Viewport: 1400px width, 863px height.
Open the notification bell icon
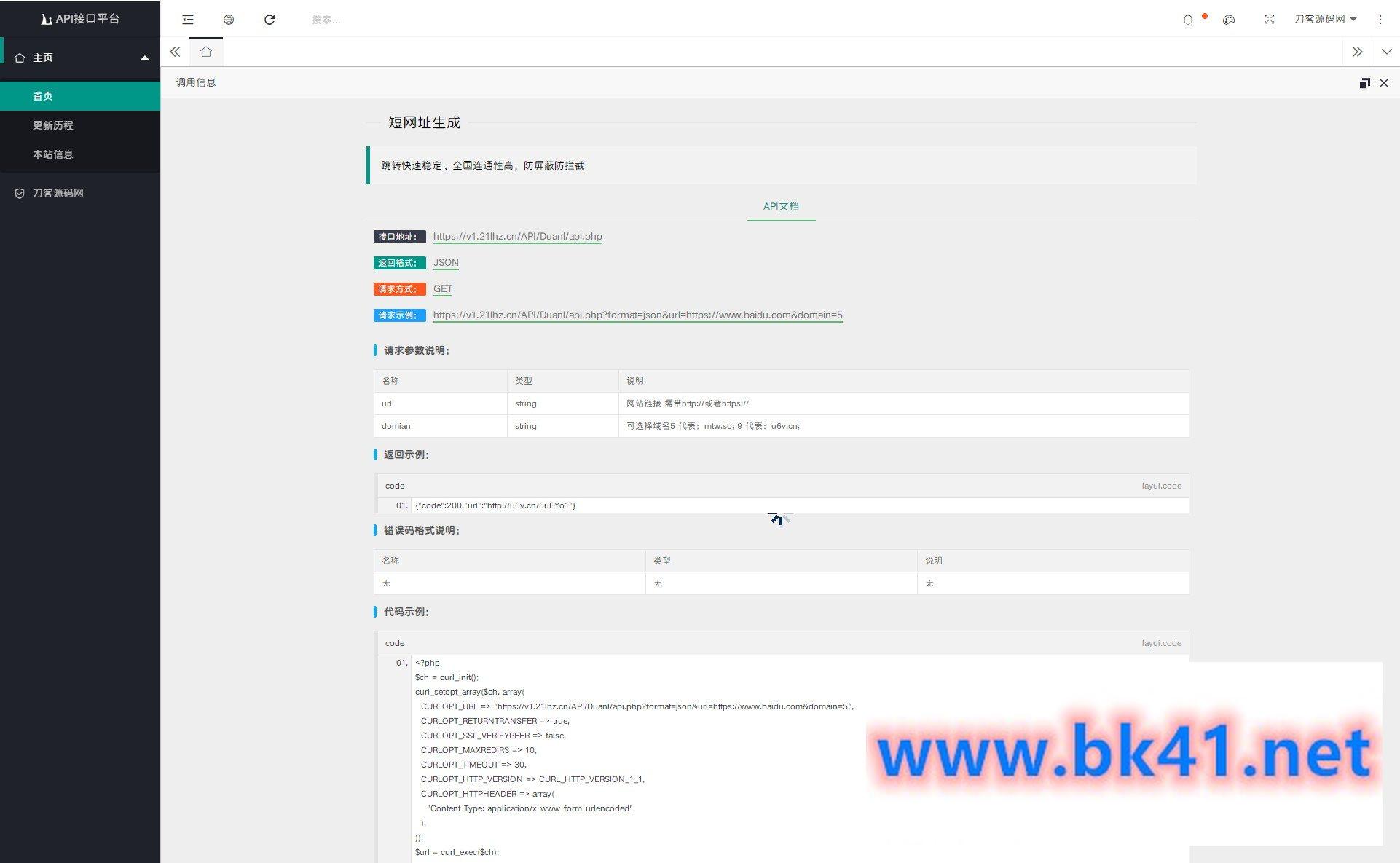pyautogui.click(x=1188, y=20)
